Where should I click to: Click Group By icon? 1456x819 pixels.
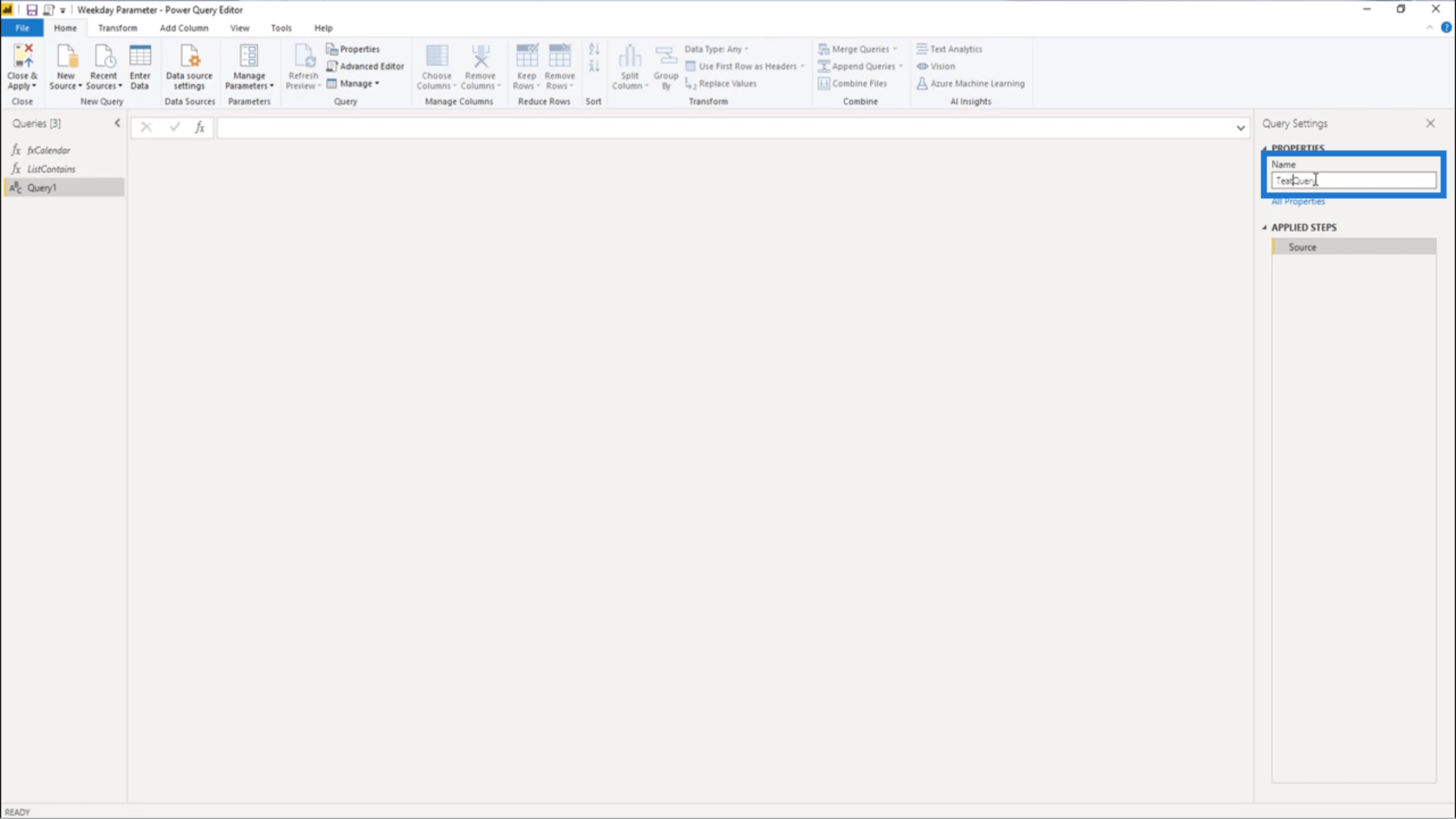[x=666, y=56]
